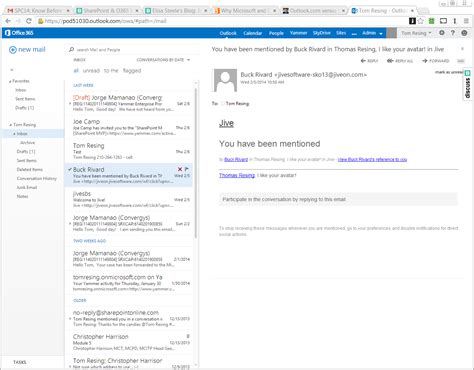The width and height of the screenshot is (474, 370).
Task: Expand the draft Jorge Mamanao conversation arrow
Action: tap(70, 104)
